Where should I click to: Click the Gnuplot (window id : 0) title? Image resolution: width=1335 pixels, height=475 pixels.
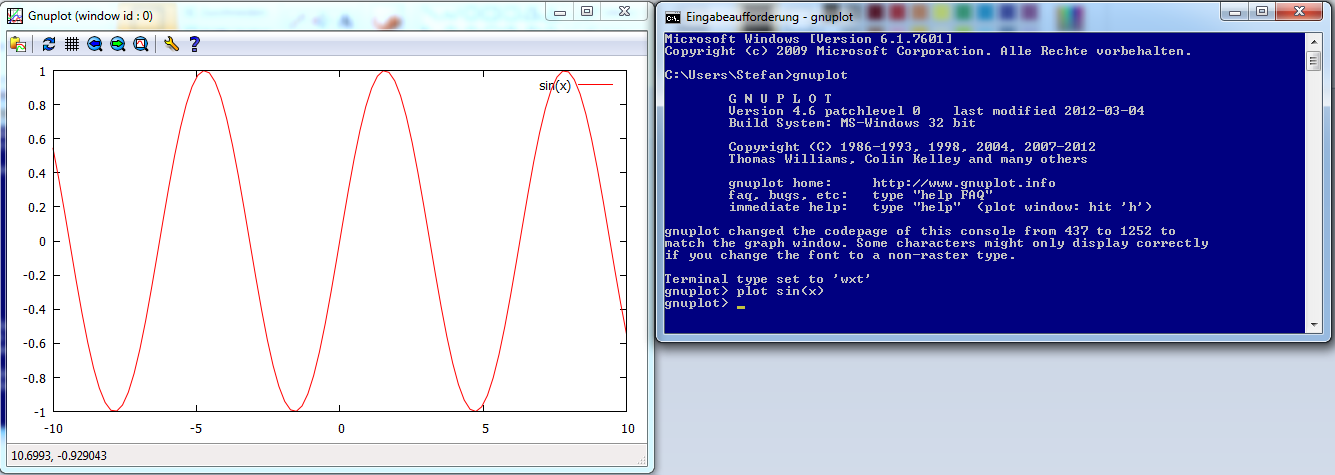point(90,16)
